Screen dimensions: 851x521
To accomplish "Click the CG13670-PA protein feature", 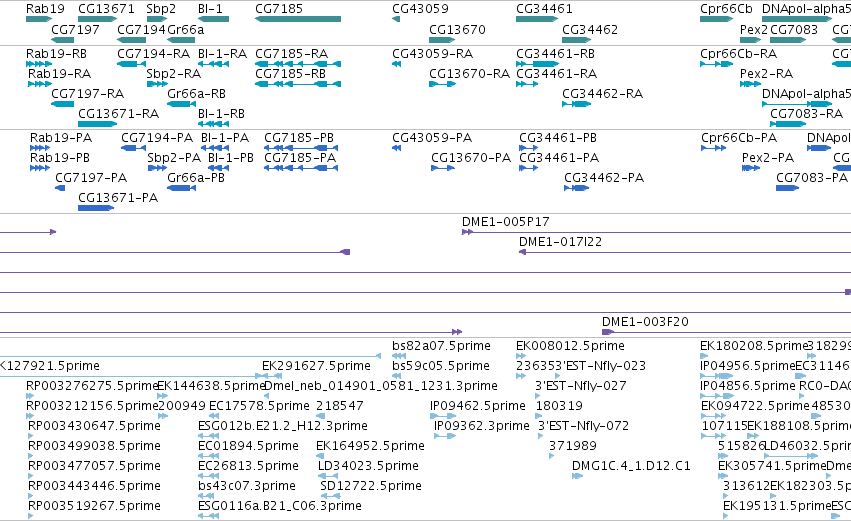I will [x=443, y=168].
